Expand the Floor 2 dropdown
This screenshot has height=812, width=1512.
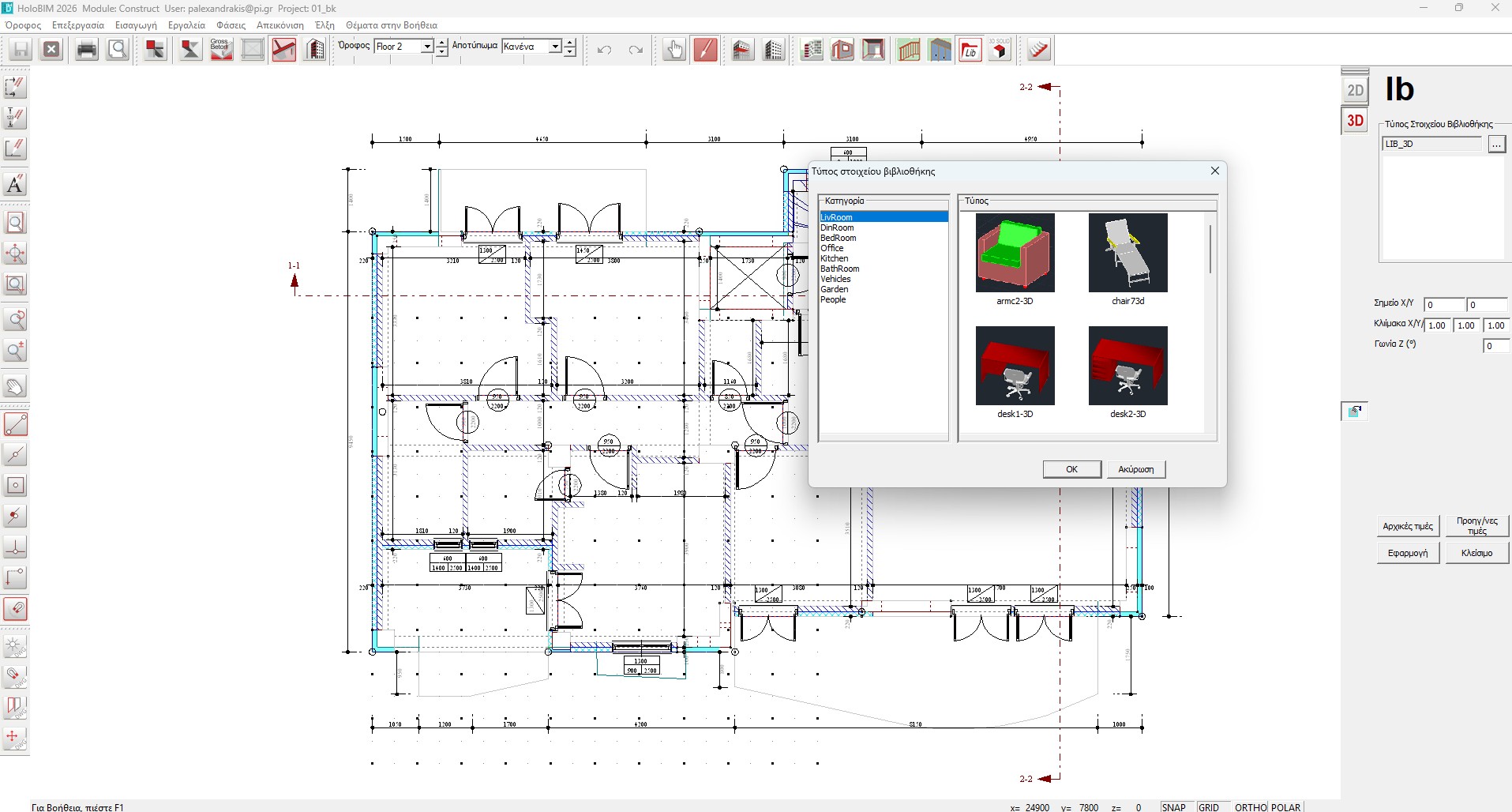click(427, 47)
